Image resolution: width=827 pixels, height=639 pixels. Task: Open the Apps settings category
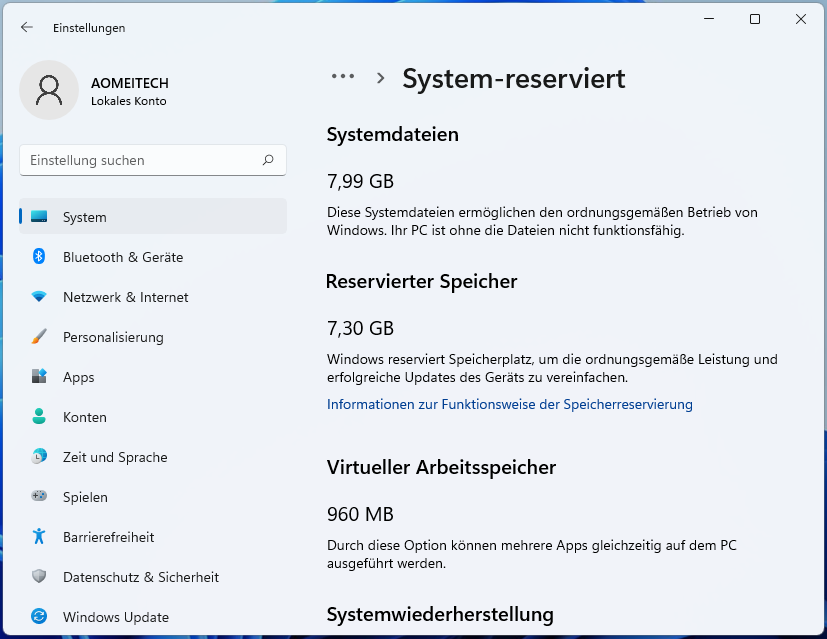click(78, 377)
